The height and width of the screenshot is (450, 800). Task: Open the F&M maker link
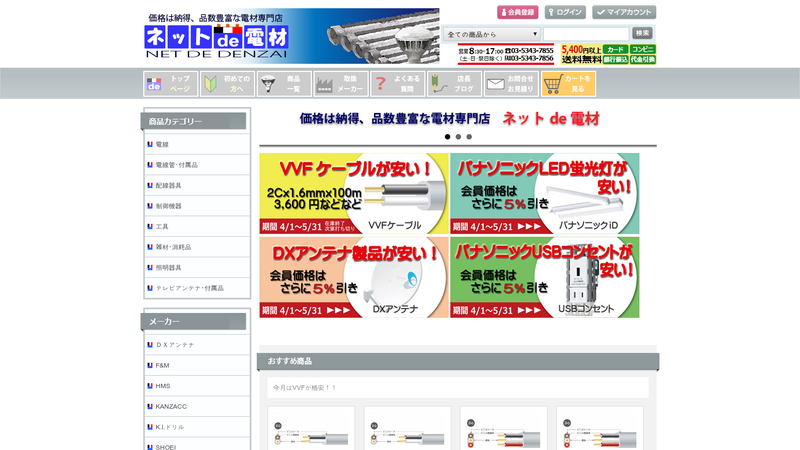pyautogui.click(x=197, y=365)
